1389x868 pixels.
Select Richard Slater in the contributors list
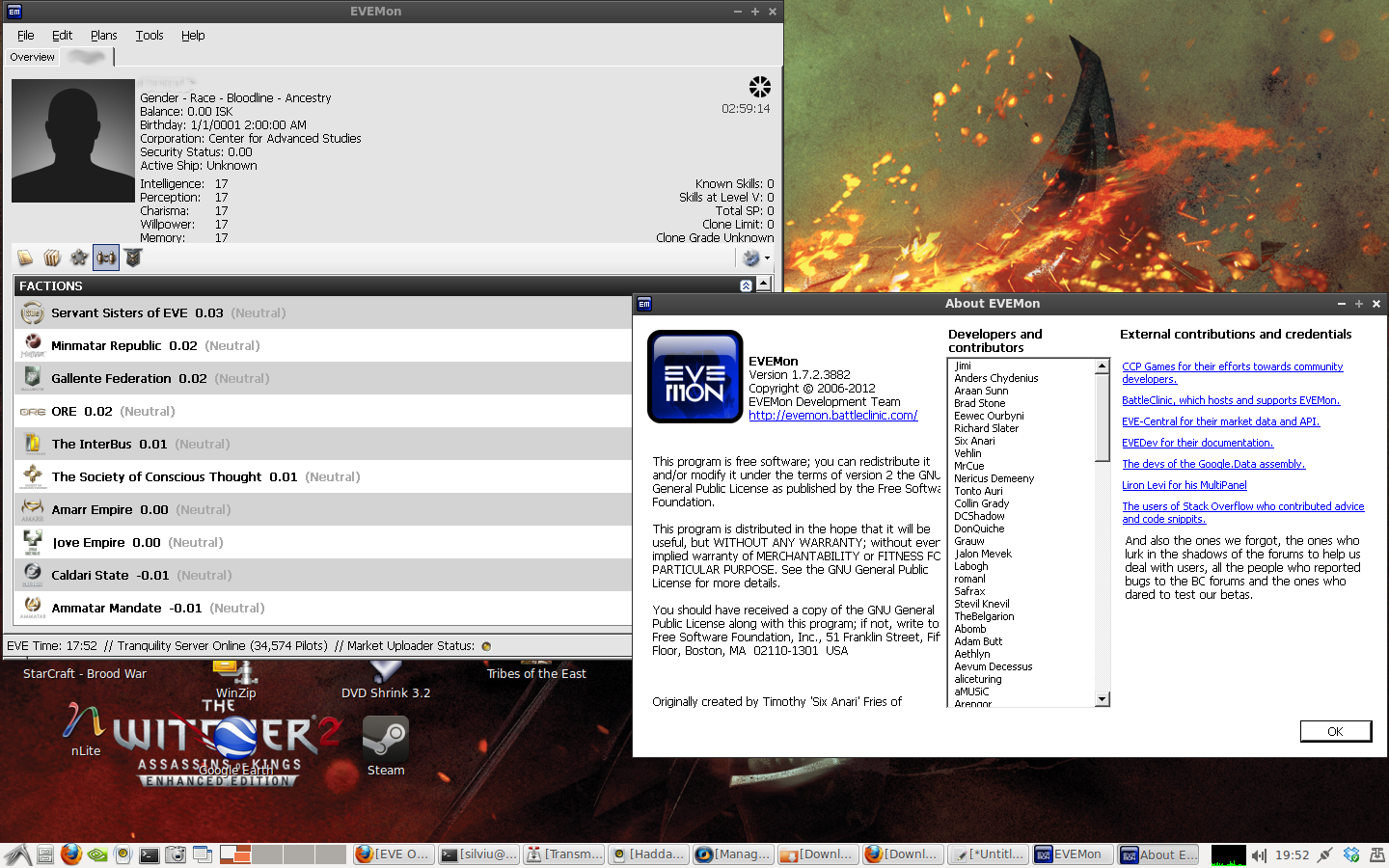point(986,428)
